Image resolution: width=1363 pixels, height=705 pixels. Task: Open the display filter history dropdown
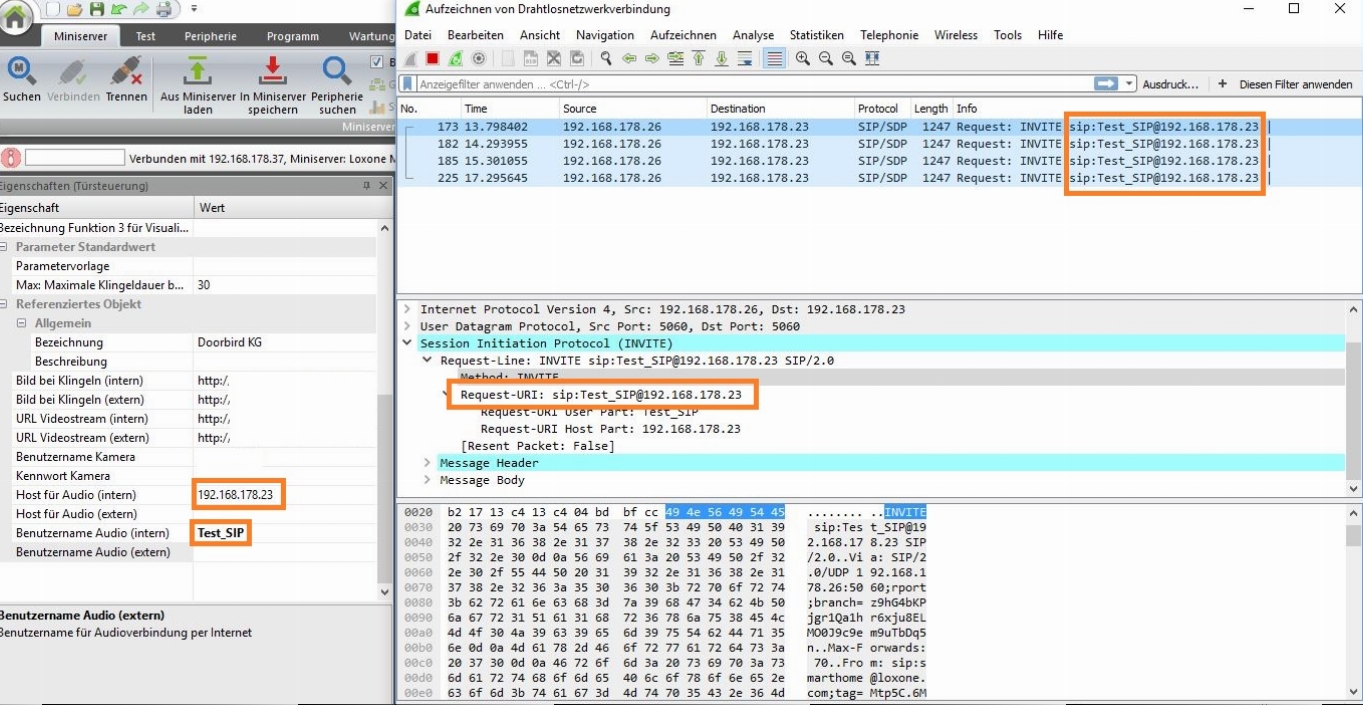point(1130,84)
